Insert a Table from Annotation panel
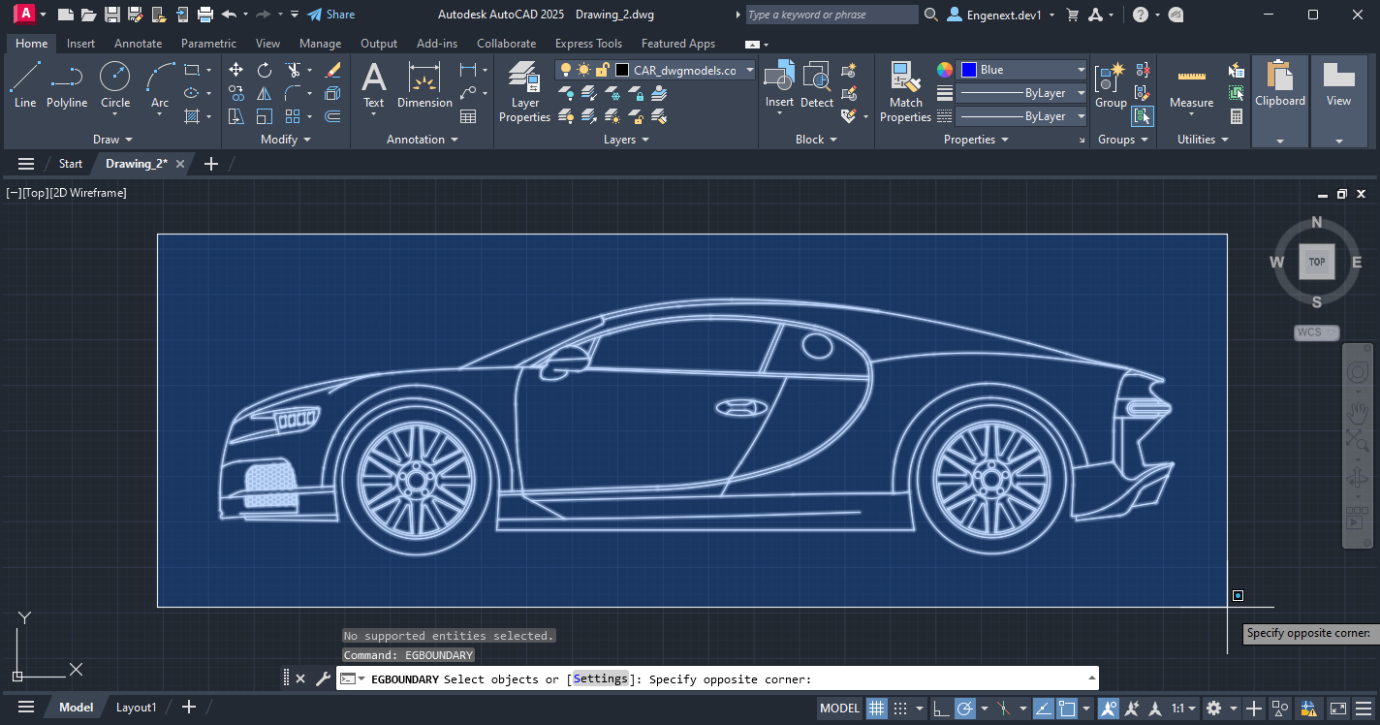 (468, 116)
